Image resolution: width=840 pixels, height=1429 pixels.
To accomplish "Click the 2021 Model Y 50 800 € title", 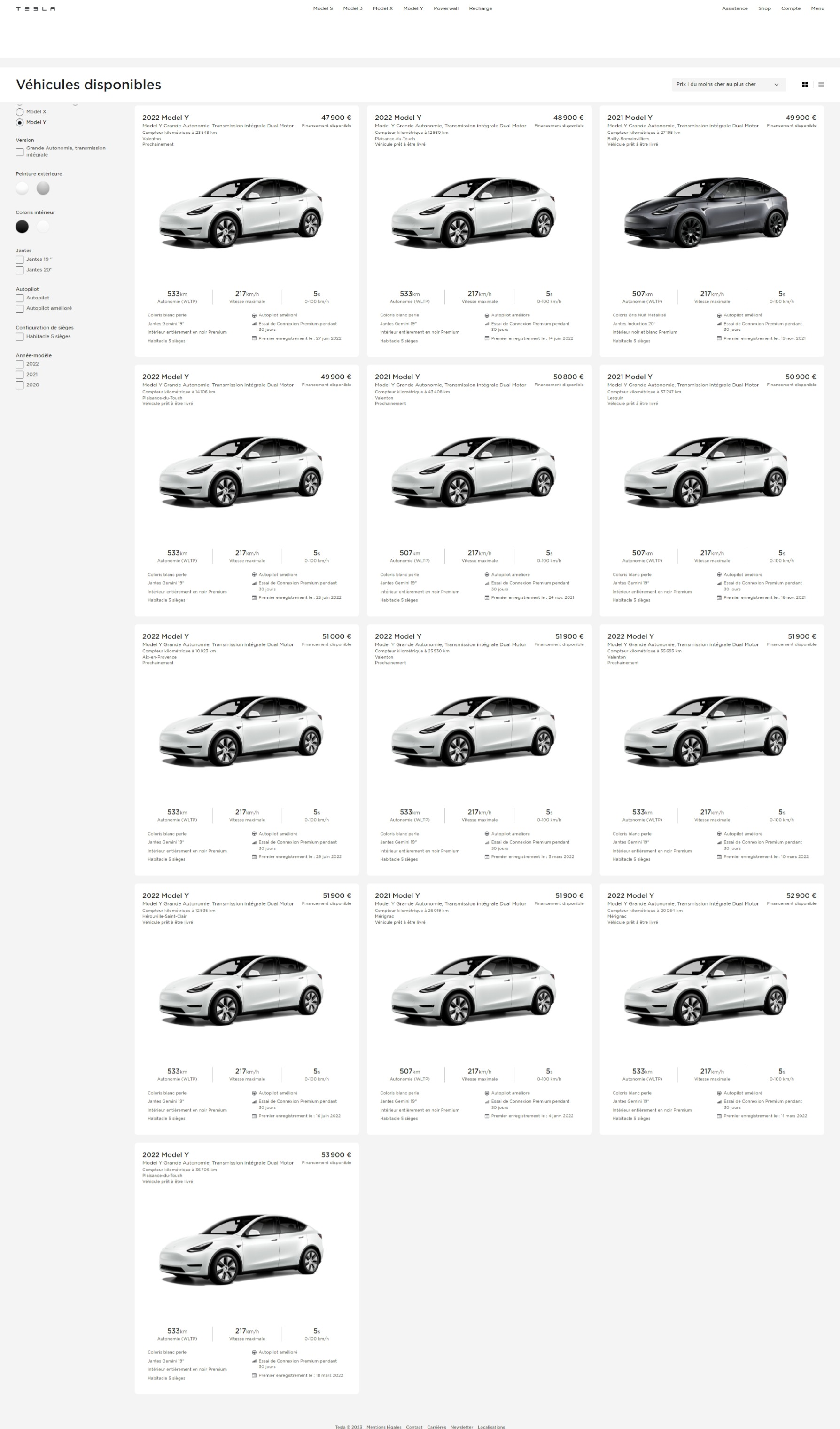I will [397, 377].
